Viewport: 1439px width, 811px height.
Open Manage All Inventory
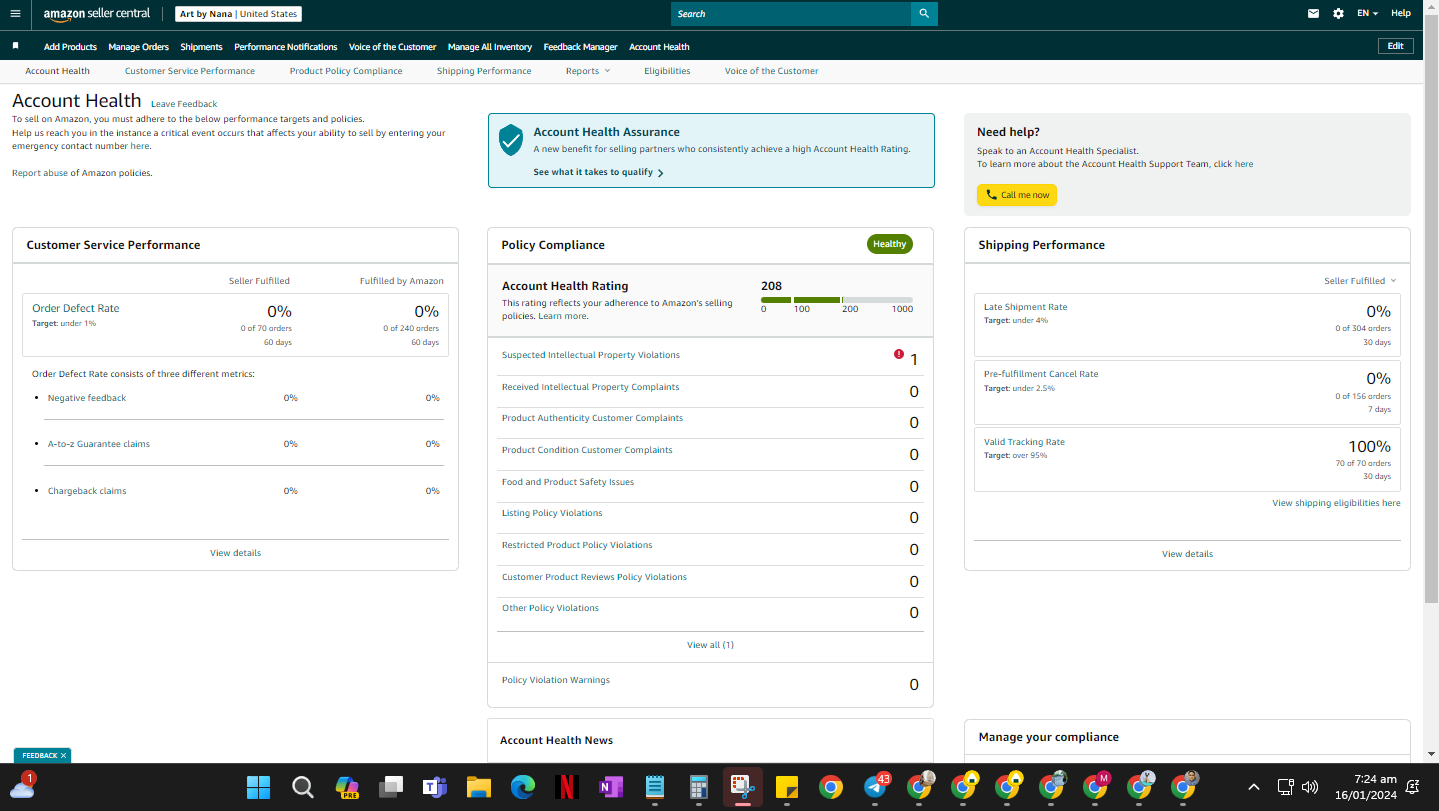point(490,47)
